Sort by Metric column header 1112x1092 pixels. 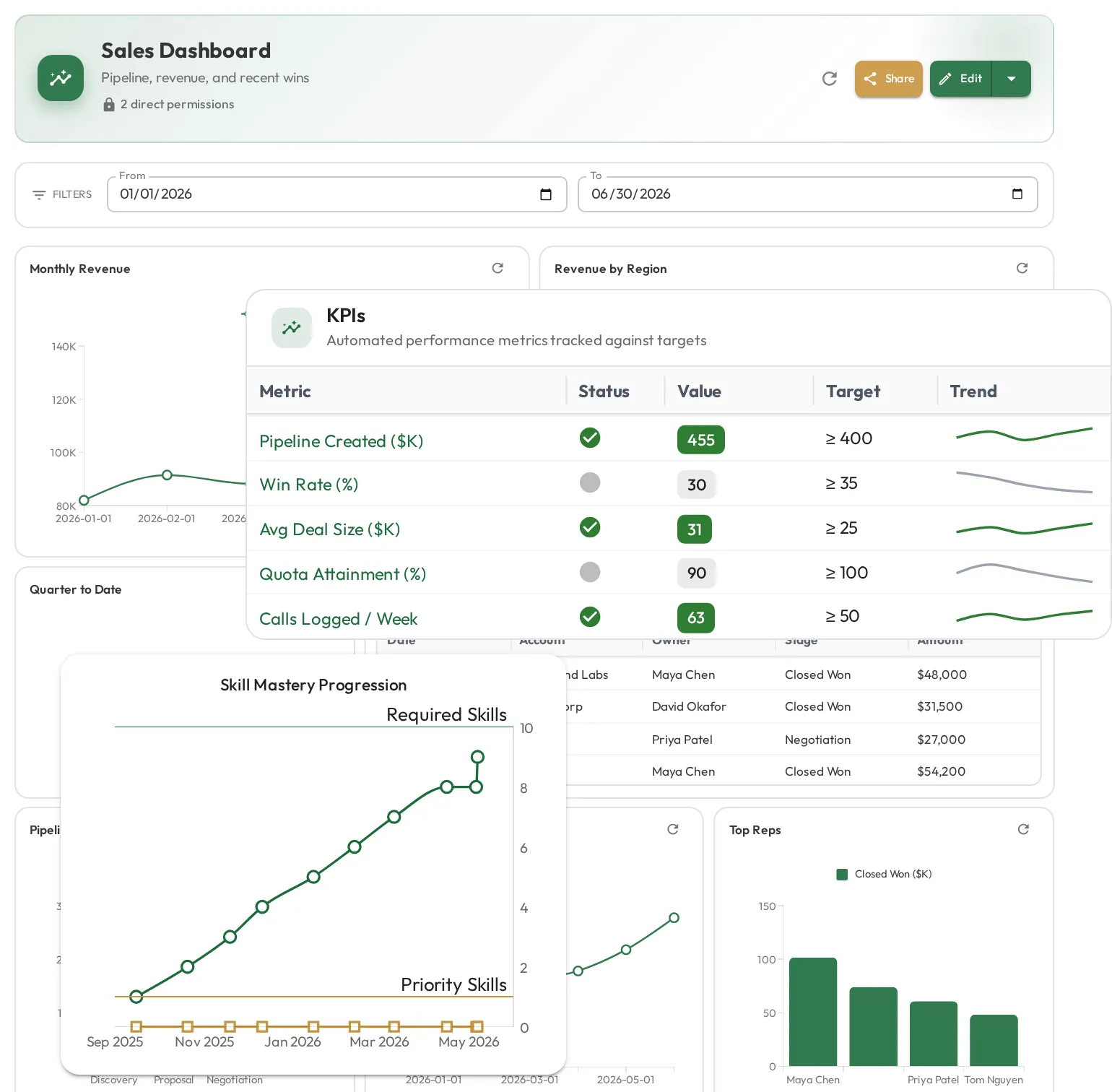pyautogui.click(x=285, y=391)
